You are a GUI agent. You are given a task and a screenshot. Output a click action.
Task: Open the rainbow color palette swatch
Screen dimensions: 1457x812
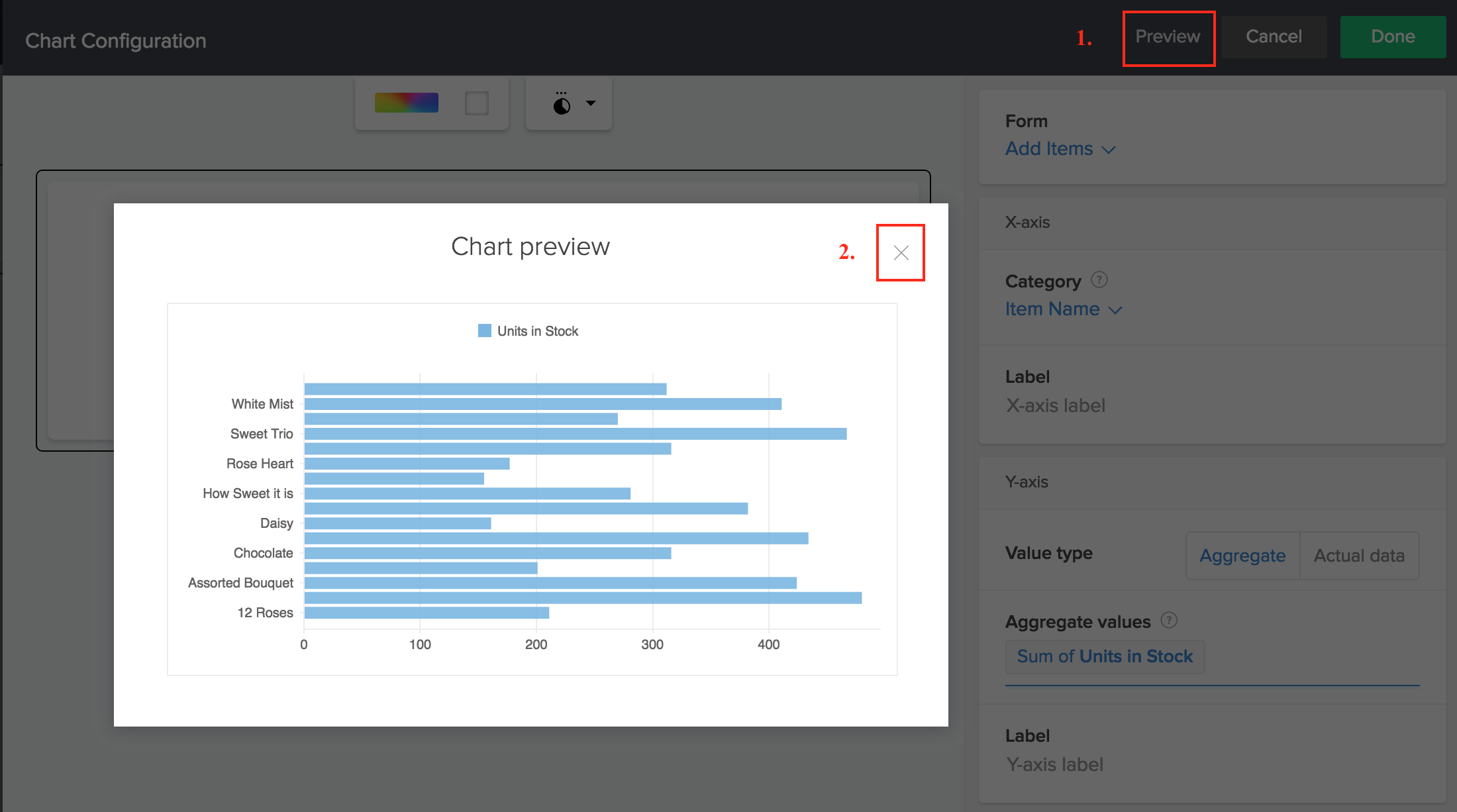pyautogui.click(x=406, y=103)
